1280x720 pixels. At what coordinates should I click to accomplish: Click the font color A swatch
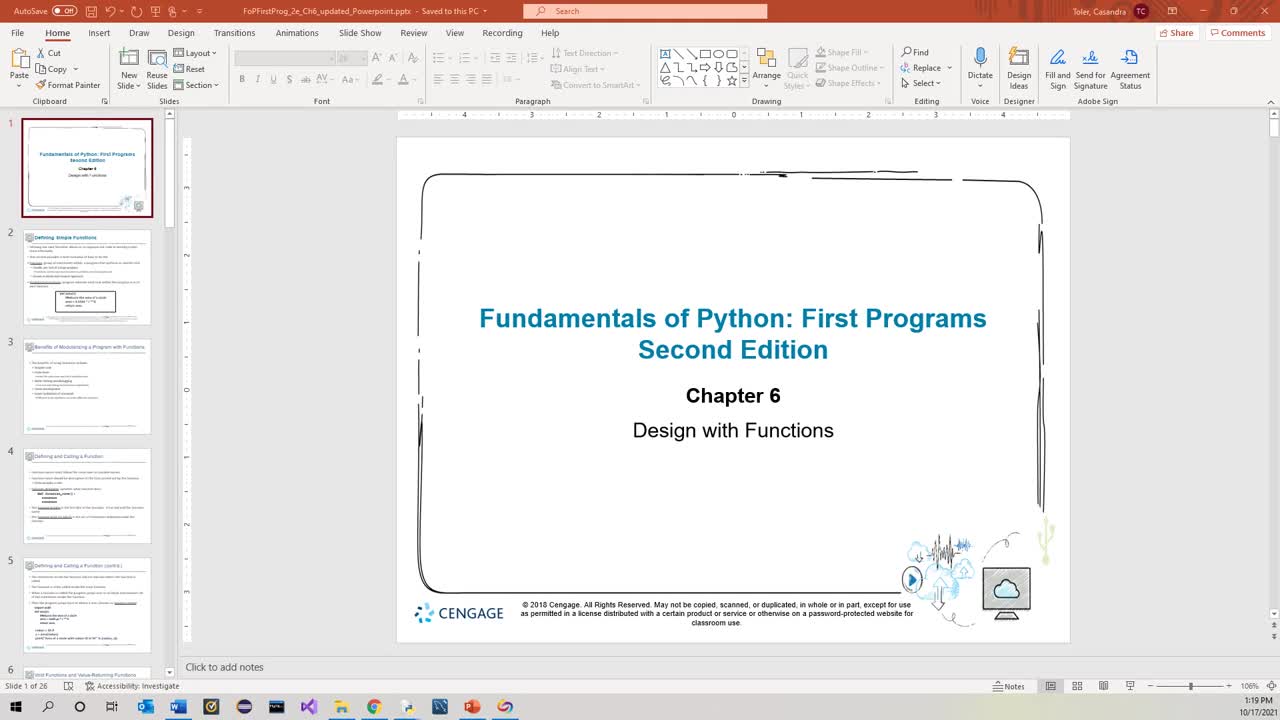pos(403,79)
